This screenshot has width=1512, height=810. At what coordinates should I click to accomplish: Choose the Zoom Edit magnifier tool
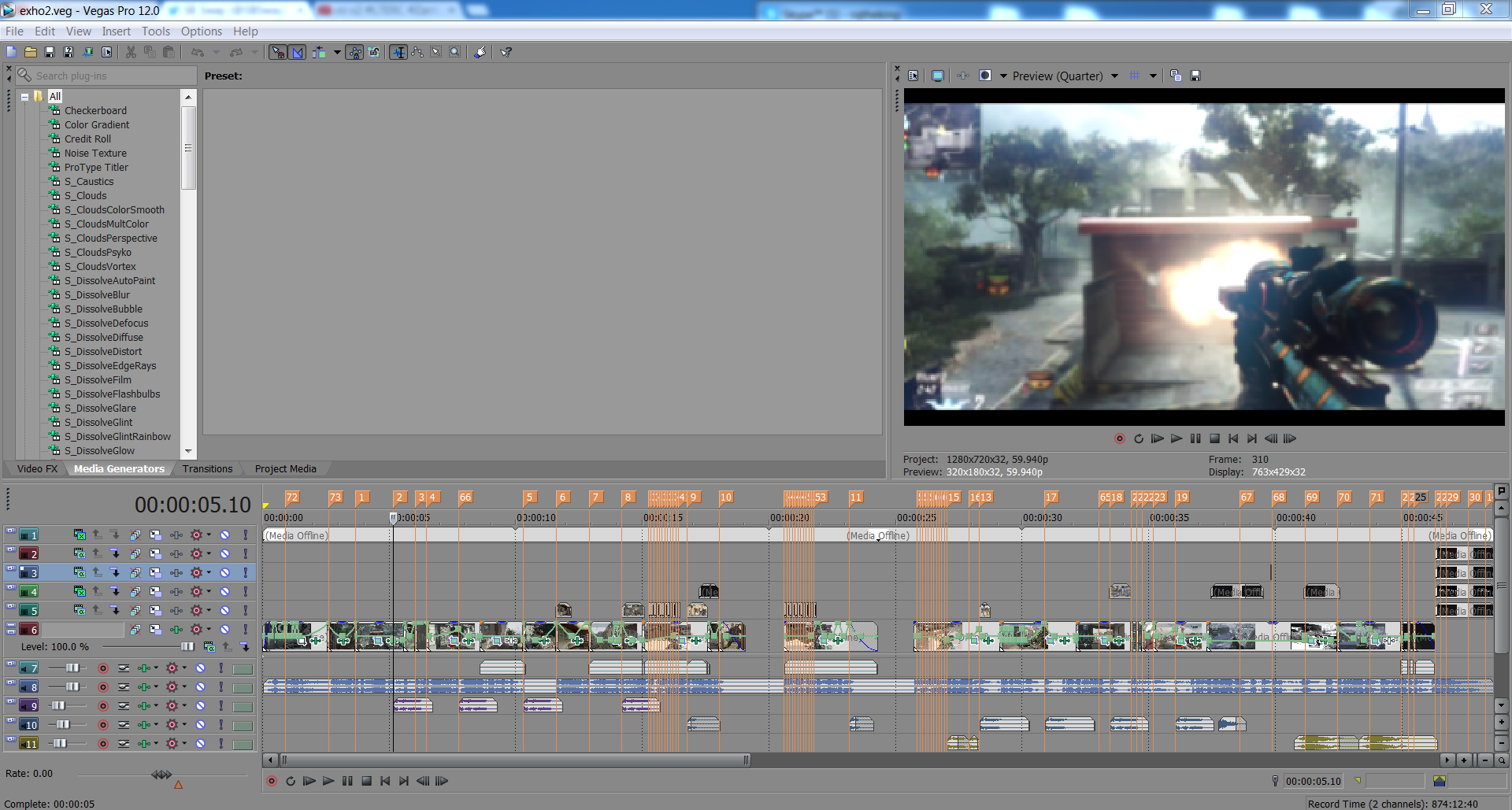click(455, 52)
